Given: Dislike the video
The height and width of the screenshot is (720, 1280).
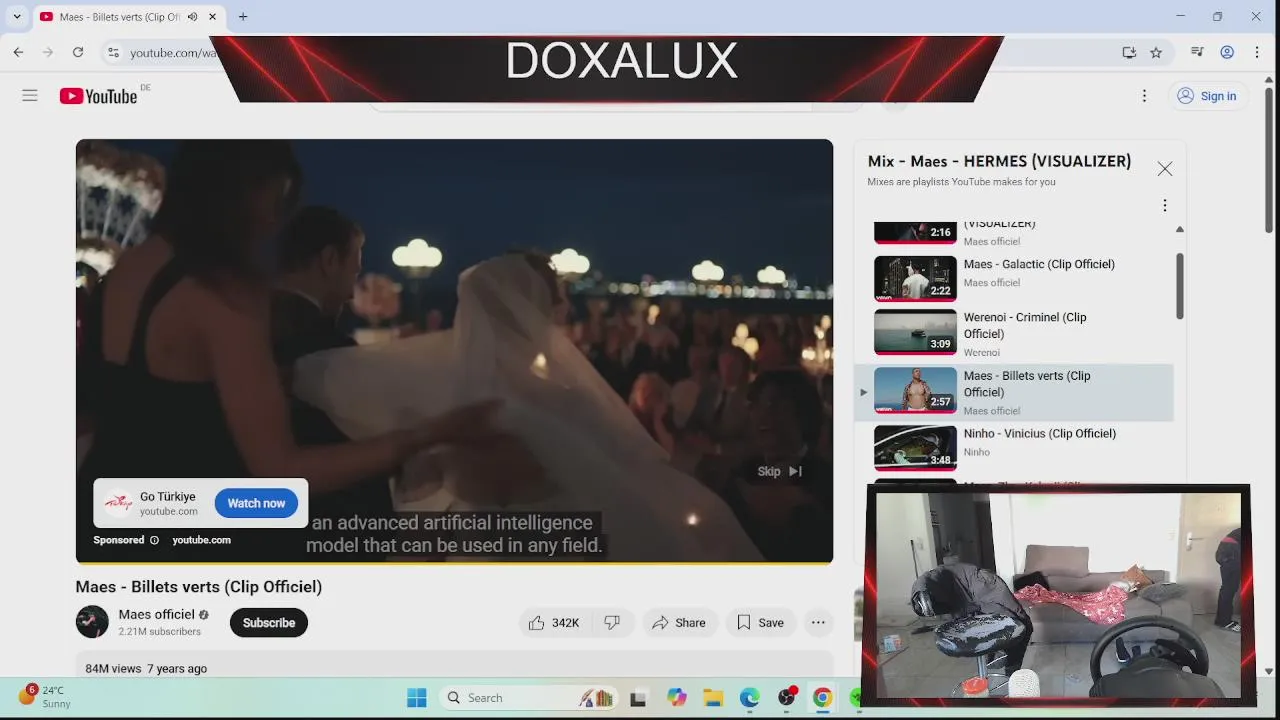Looking at the screenshot, I should [613, 622].
